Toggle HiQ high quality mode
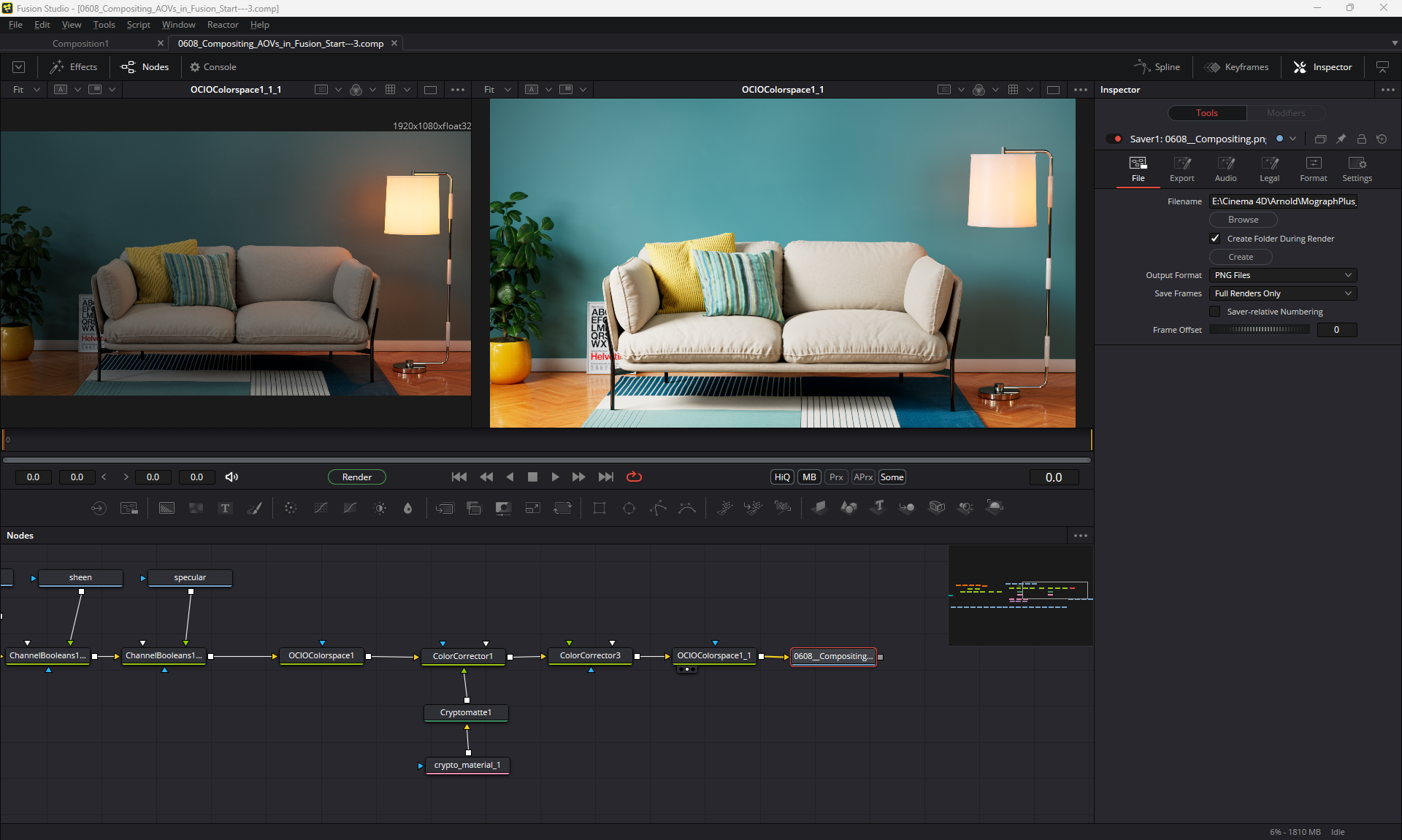The image size is (1402, 840). tap(782, 477)
